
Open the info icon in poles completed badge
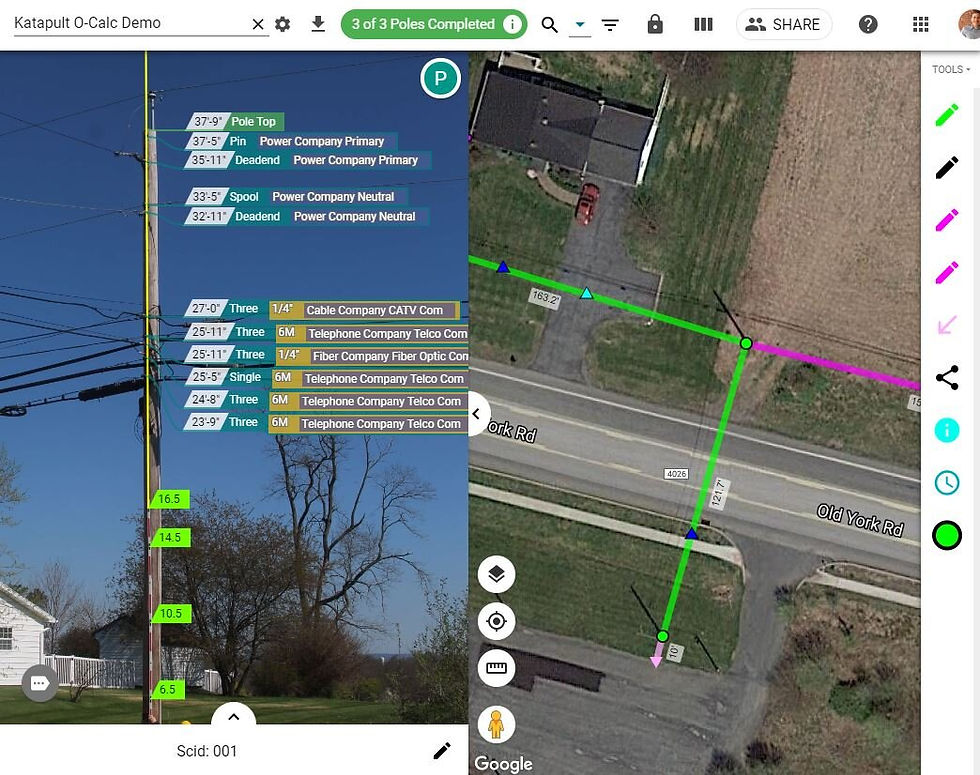click(512, 24)
